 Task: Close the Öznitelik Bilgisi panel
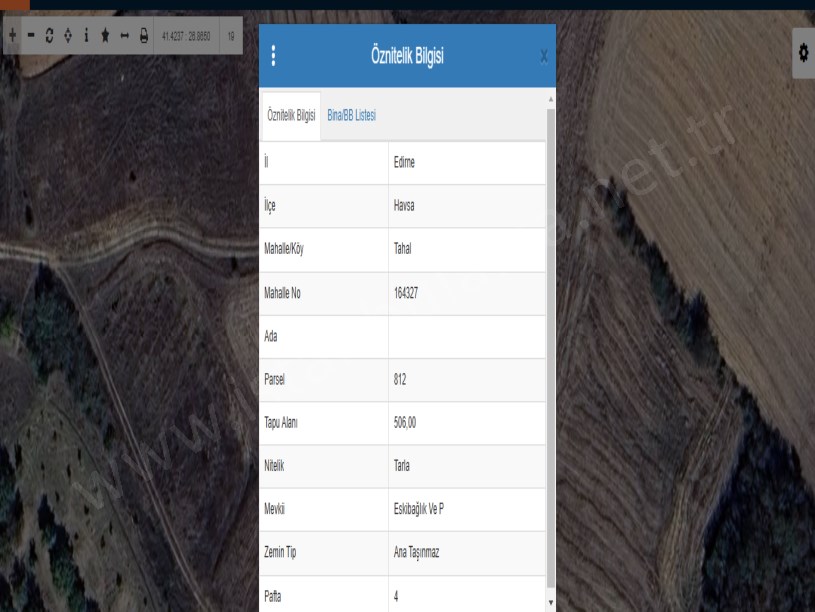(x=543, y=57)
